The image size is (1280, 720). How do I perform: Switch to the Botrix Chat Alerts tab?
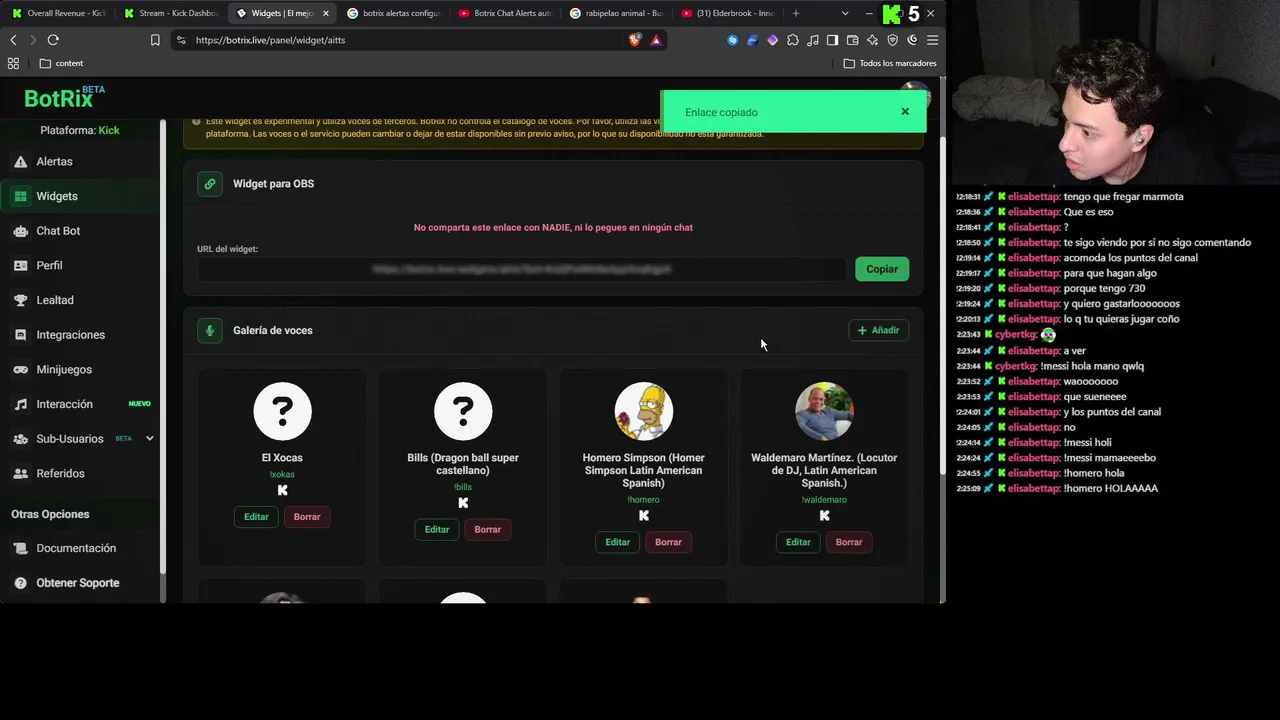click(x=505, y=13)
